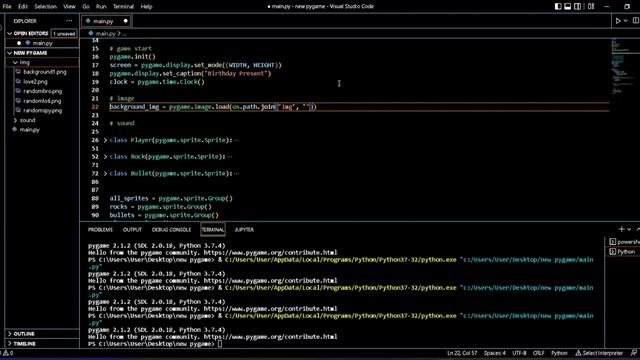Image resolution: width=640 pixels, height=360 pixels.
Task: Switch to the Jupyter panel tab
Action: pyautogui.click(x=244, y=230)
